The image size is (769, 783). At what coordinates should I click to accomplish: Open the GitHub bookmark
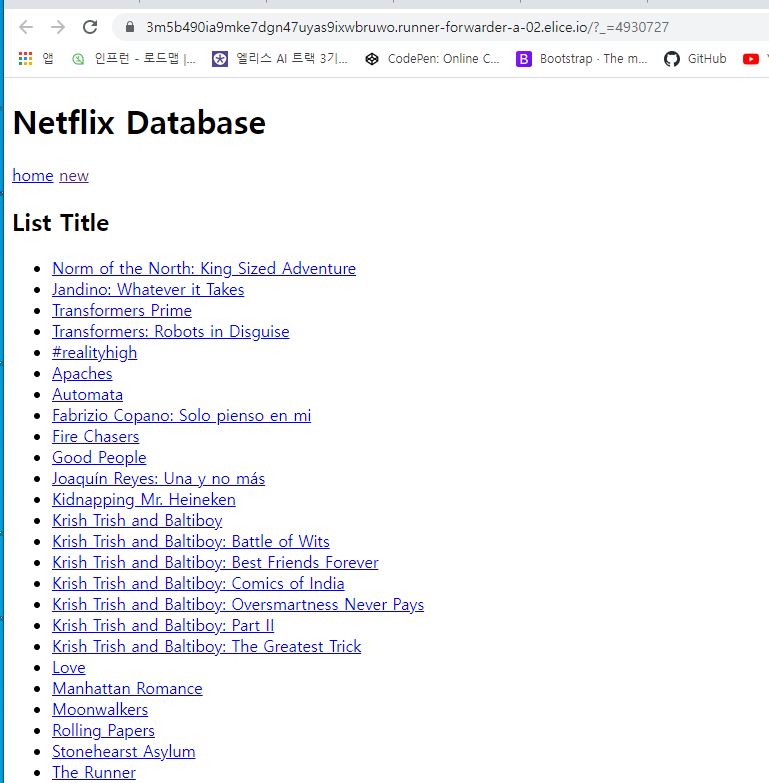(x=695, y=59)
